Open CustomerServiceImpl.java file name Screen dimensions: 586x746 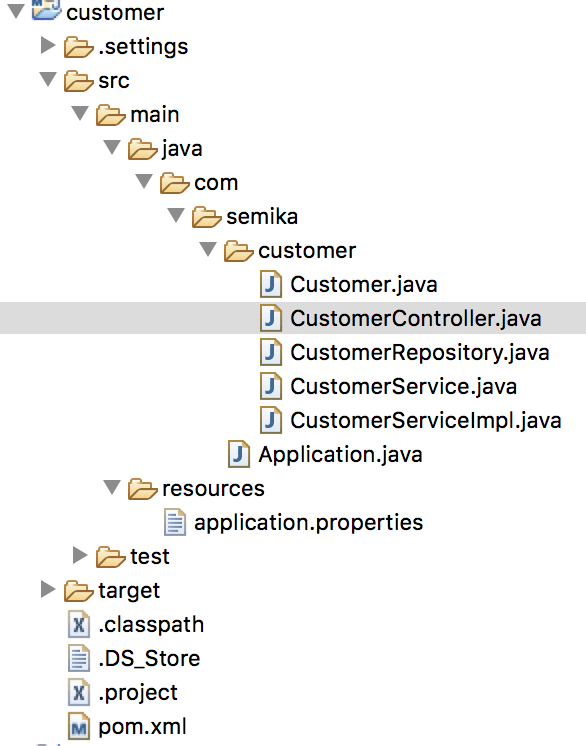426,421
